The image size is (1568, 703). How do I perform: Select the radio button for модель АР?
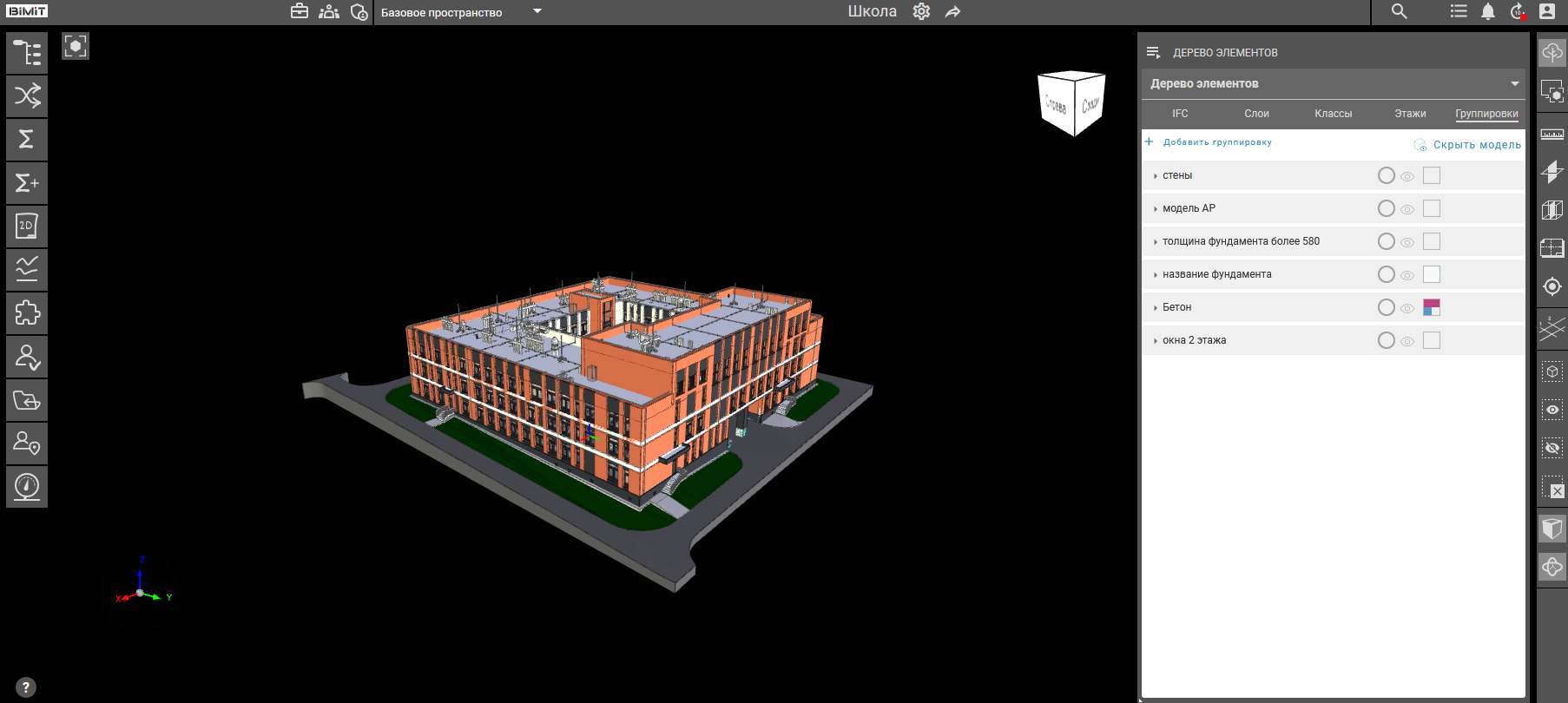[x=1386, y=208]
